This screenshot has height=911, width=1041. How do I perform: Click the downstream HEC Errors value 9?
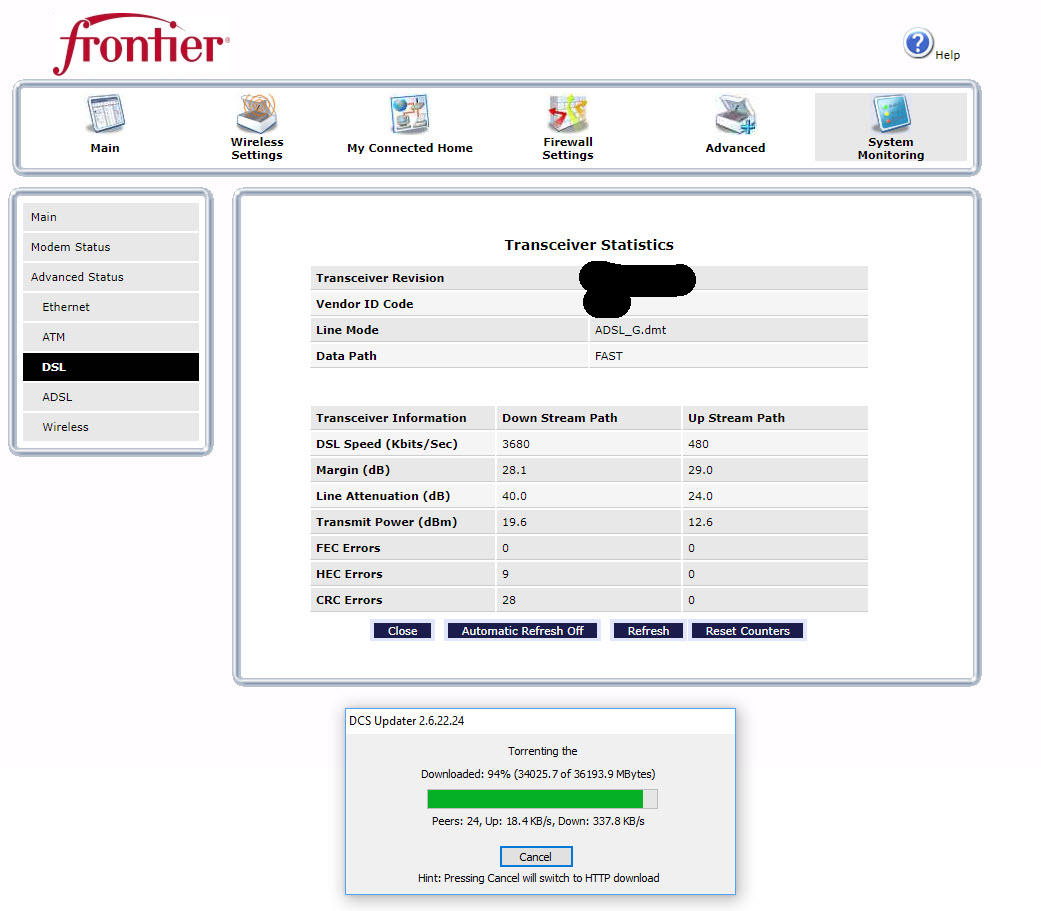[506, 574]
